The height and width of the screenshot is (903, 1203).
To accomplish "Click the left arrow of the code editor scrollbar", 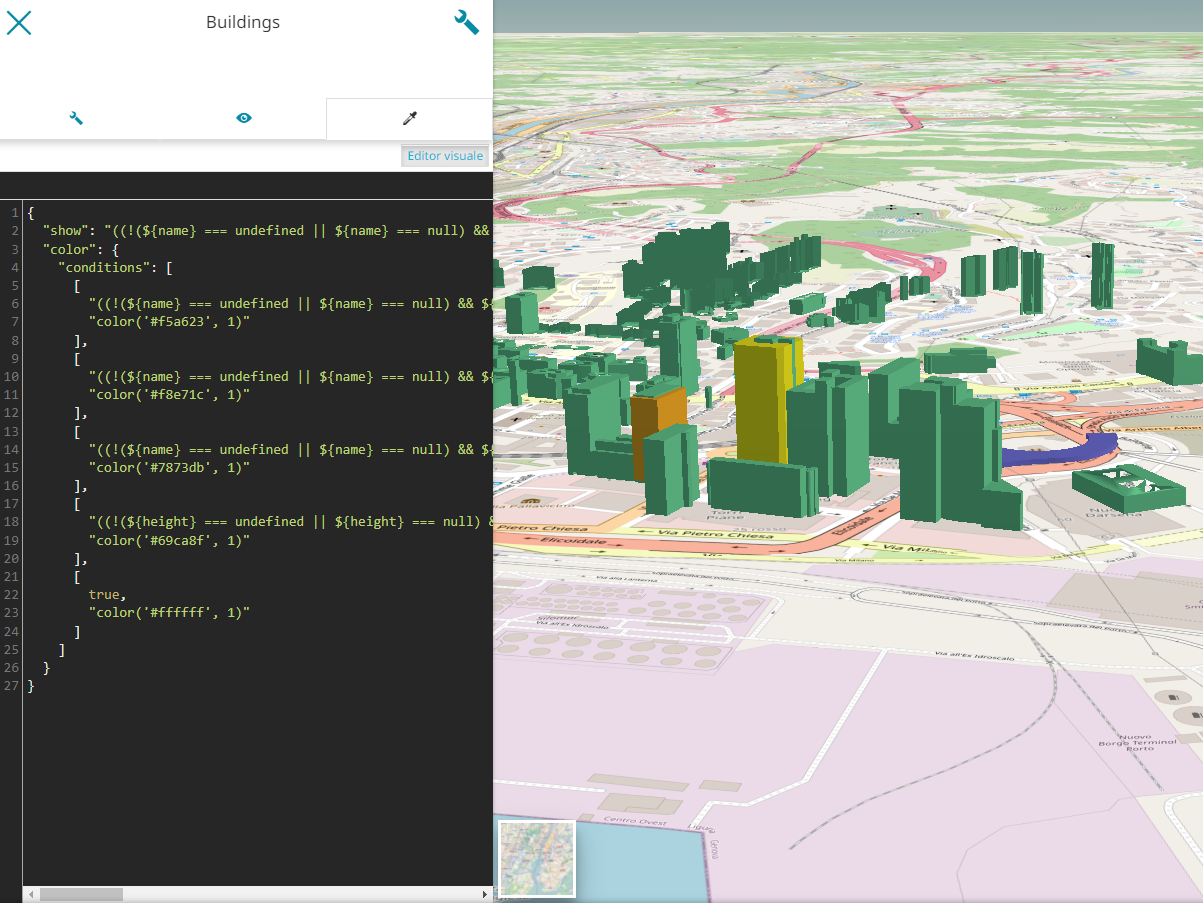I will point(30,894).
